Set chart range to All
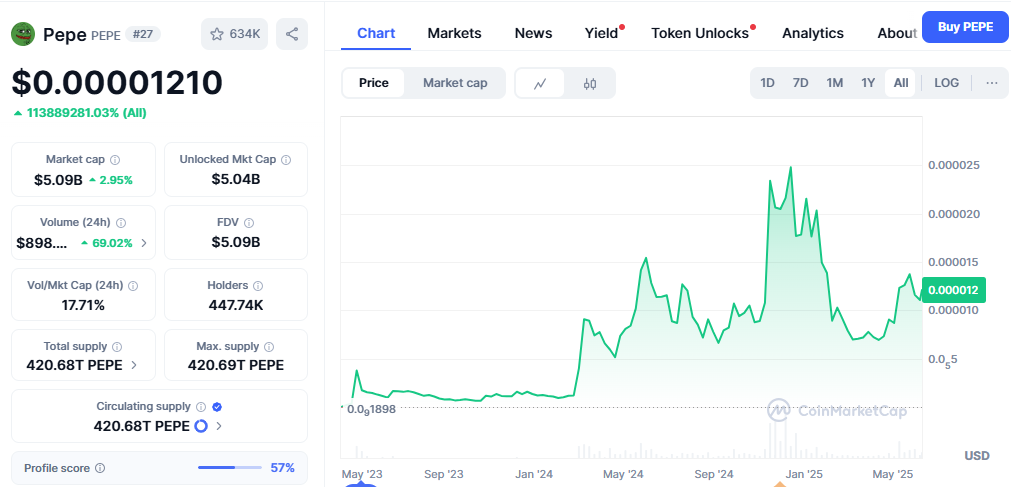Image resolution: width=1011 pixels, height=487 pixels. [901, 83]
